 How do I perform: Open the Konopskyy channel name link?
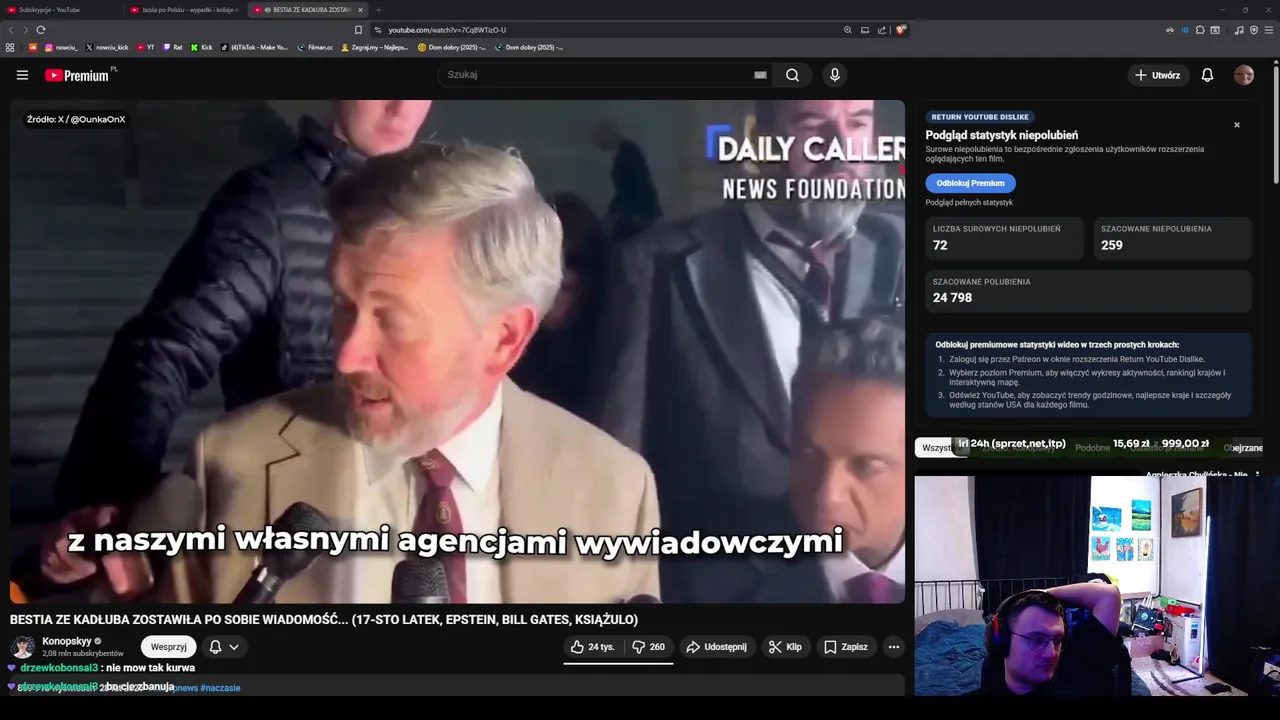[66, 641]
